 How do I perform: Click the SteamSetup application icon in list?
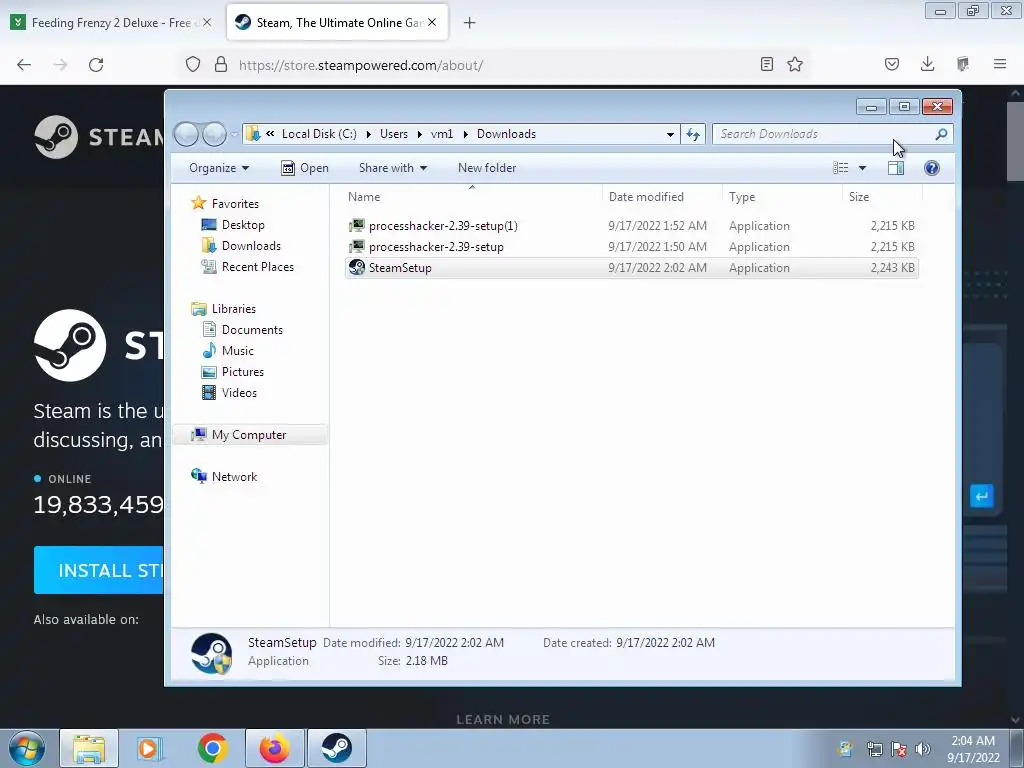coord(357,268)
